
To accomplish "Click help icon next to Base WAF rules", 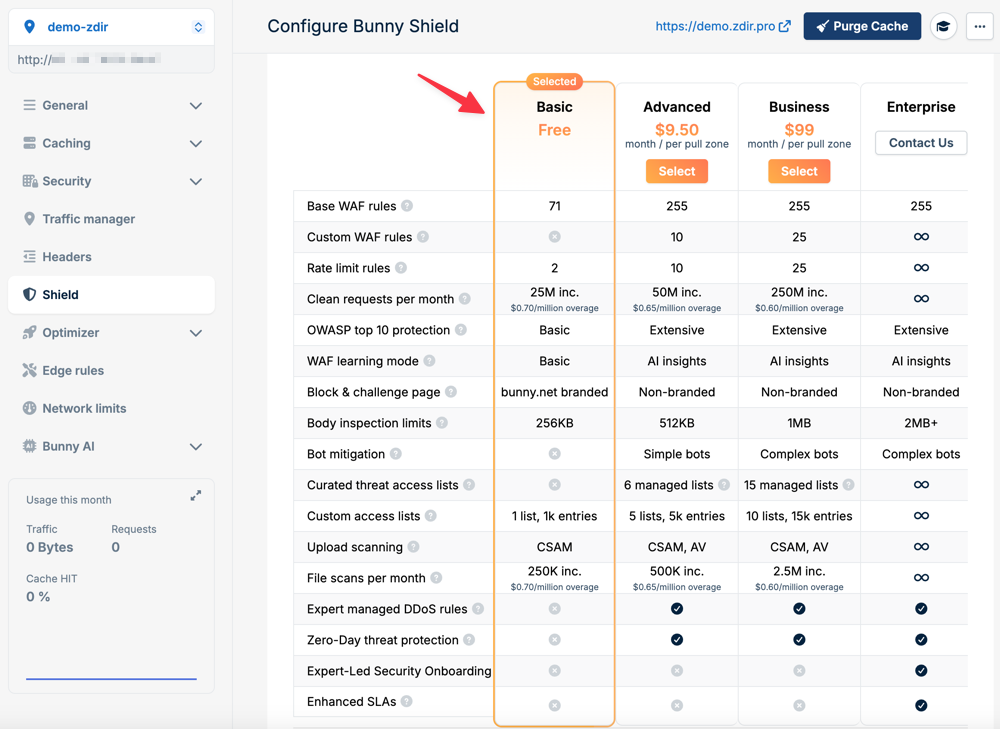I will click(407, 207).
